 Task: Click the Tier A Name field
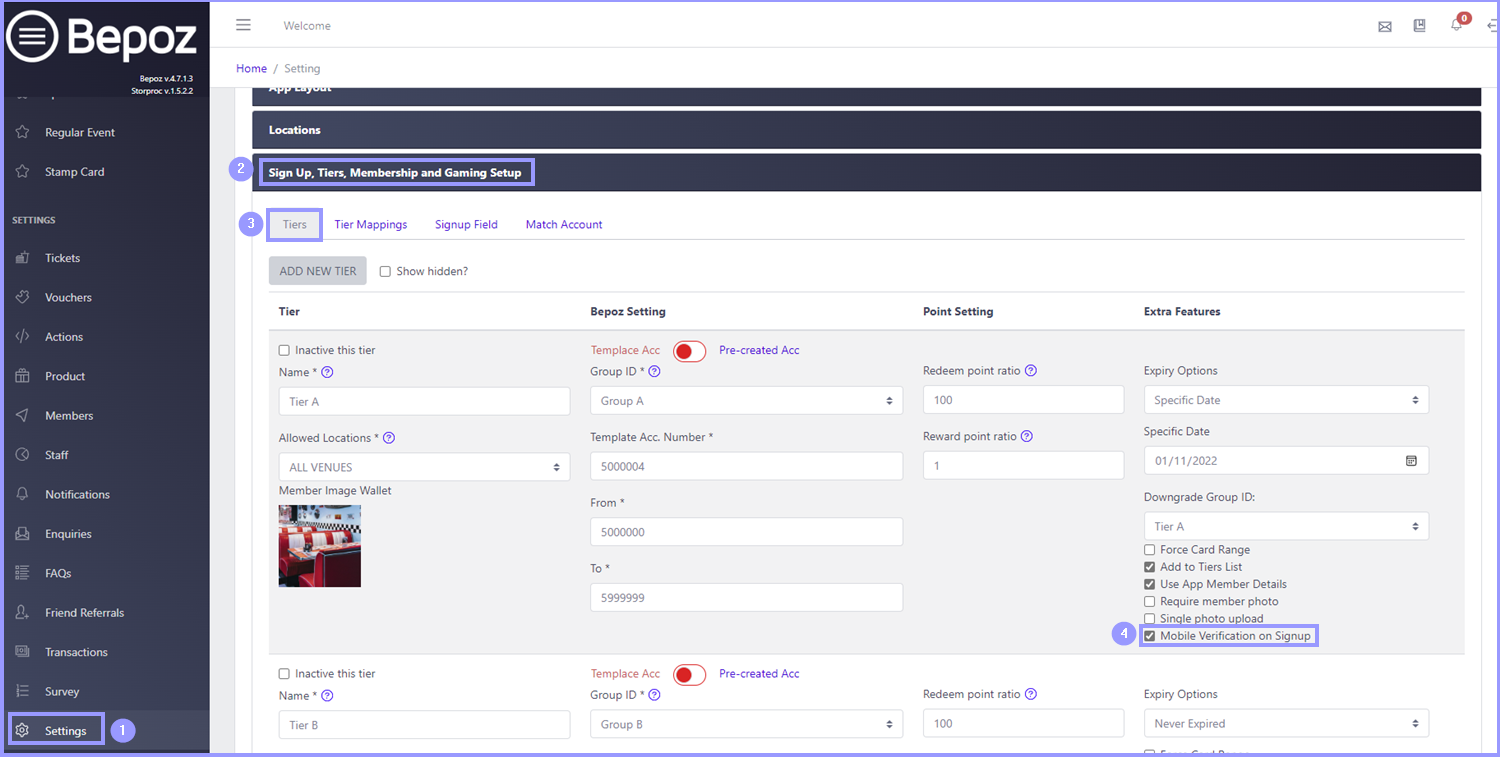click(x=424, y=402)
